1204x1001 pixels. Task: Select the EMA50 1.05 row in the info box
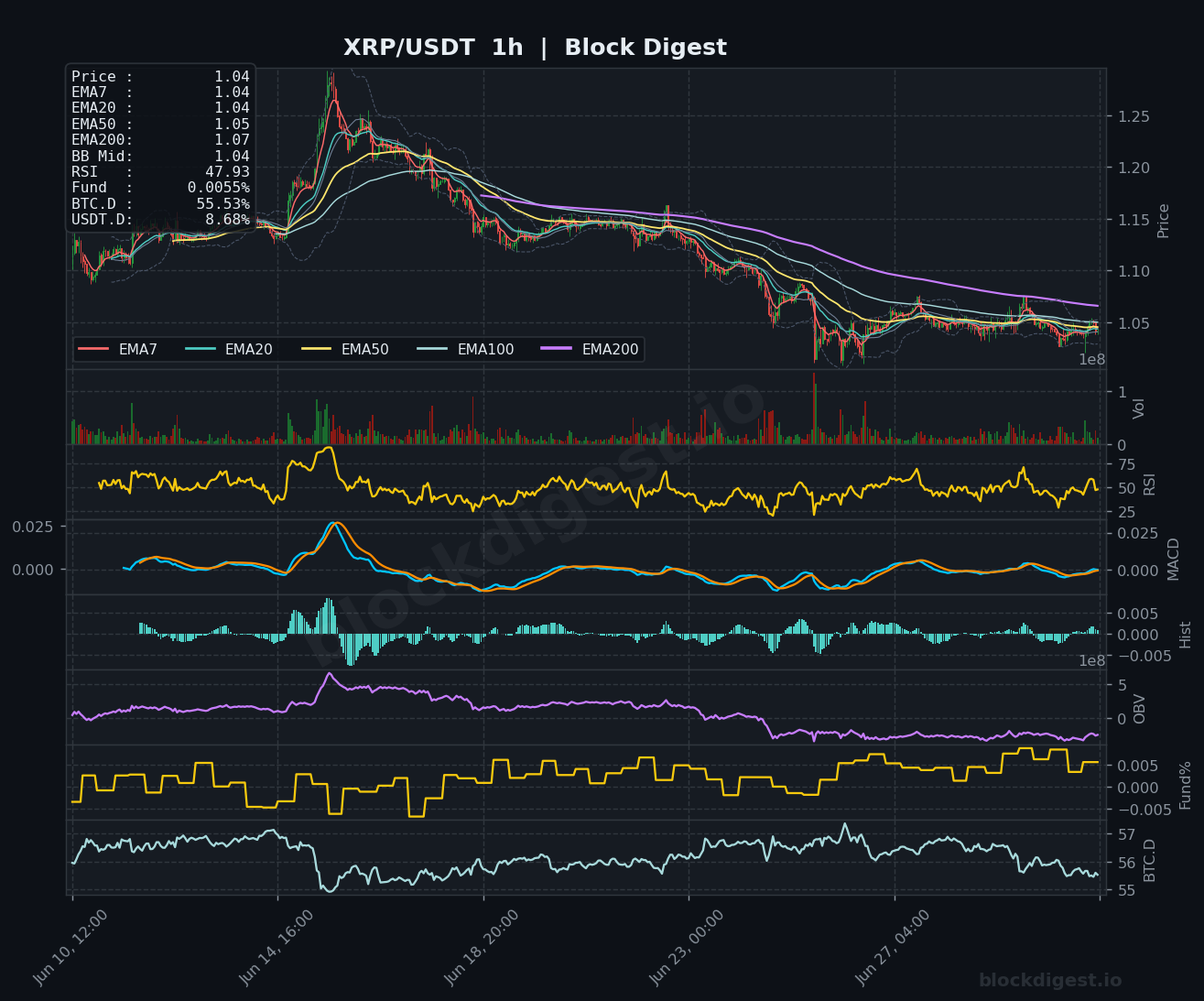[160, 125]
